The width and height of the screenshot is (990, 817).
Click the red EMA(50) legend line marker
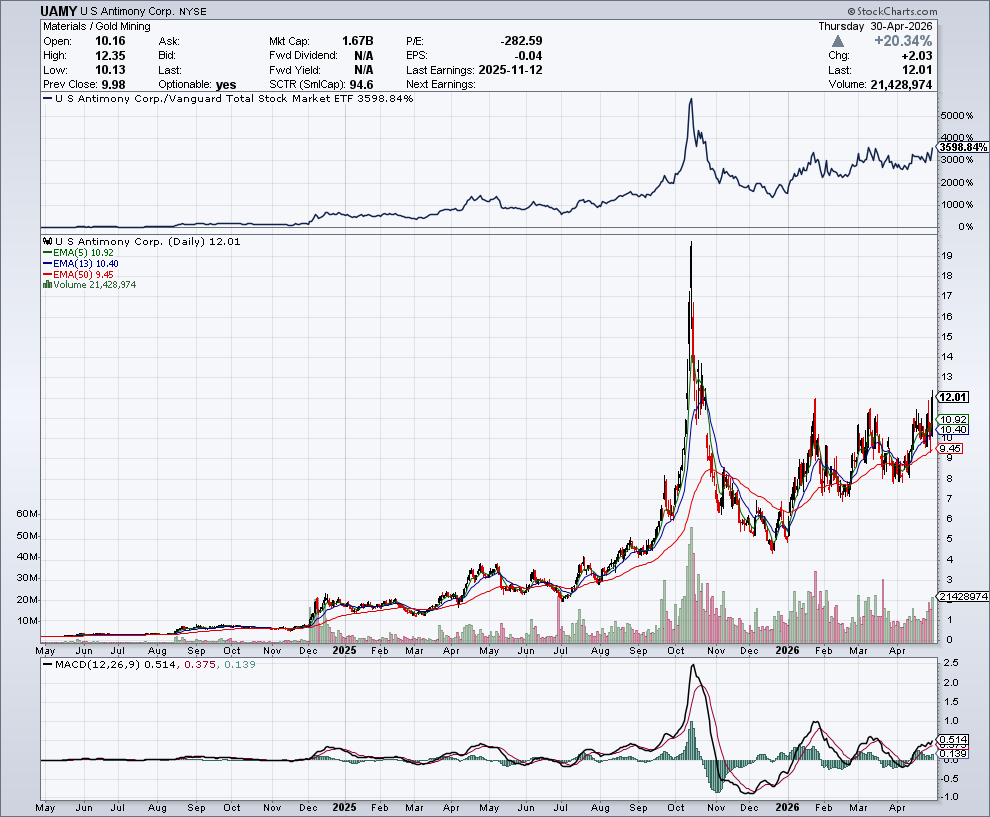pyautogui.click(x=47, y=274)
